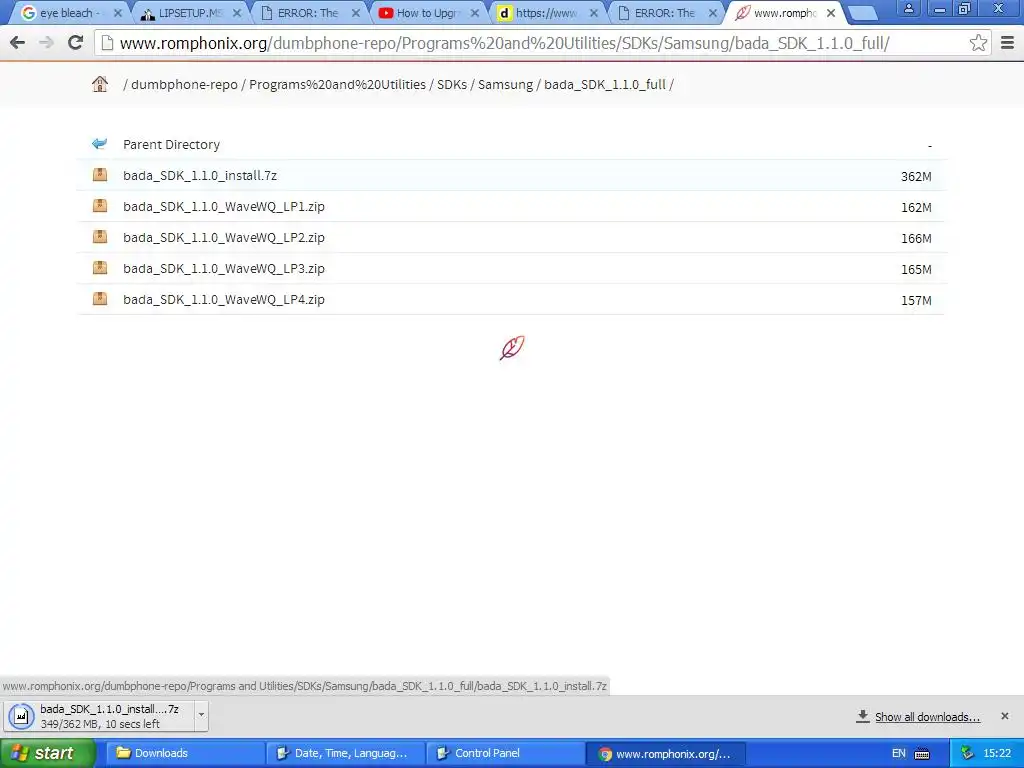Click the archive icon beside WaveWQ_LP1.zip
The width and height of the screenshot is (1024, 768).
click(99, 206)
